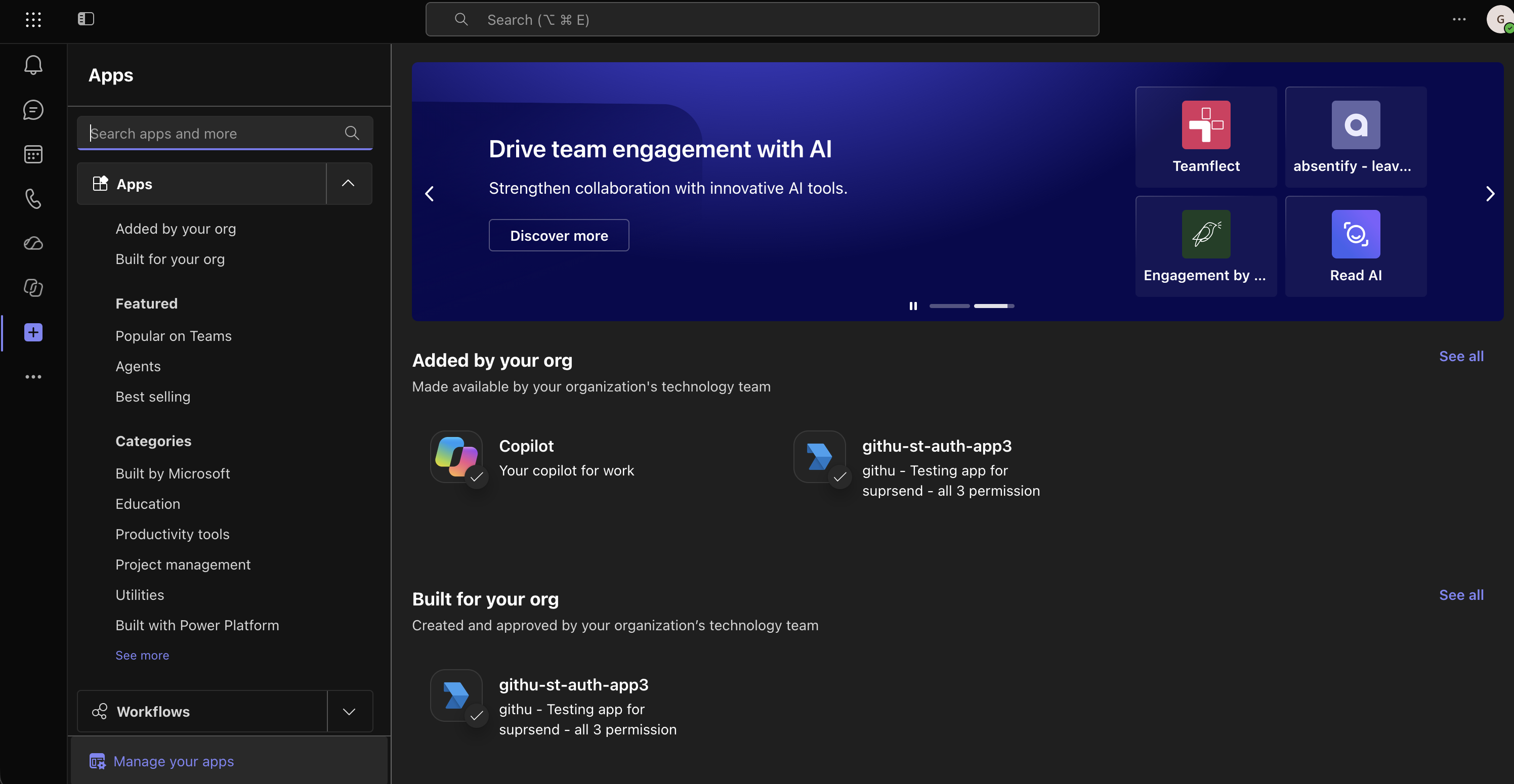Select Added by your org in sidebar
1514x784 pixels.
[x=176, y=229]
